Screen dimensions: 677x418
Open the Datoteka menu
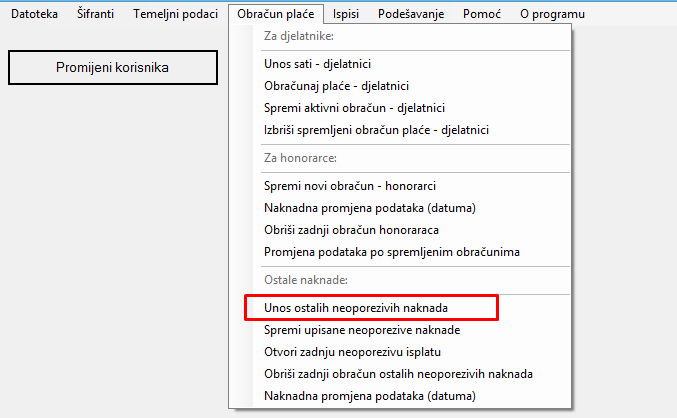click(35, 15)
